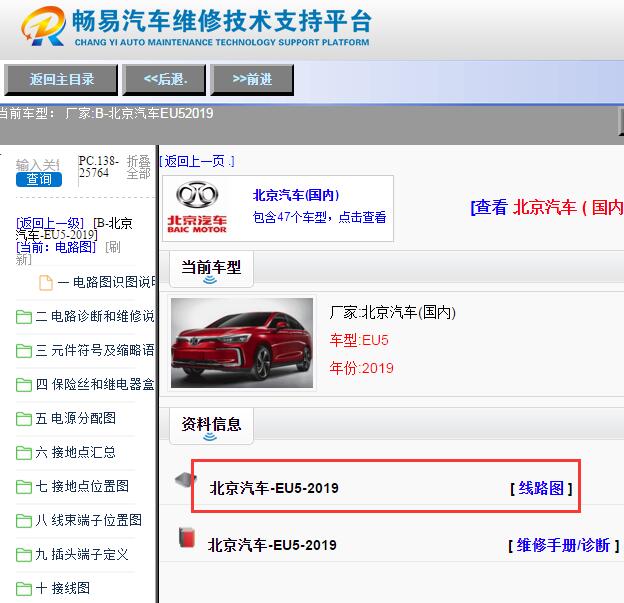Screen dimensions: 624x603
Task: Click the [当前: 电路图] link
Action: [56, 247]
